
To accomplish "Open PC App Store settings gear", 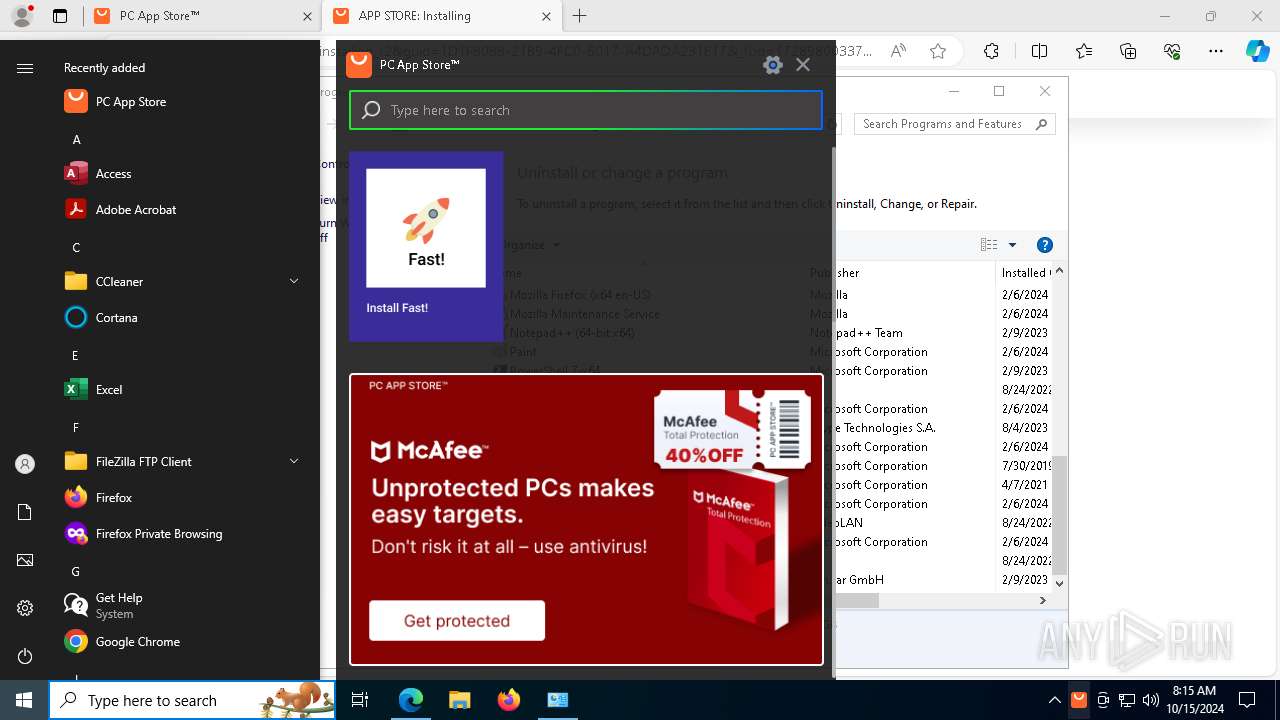I will click(x=772, y=65).
